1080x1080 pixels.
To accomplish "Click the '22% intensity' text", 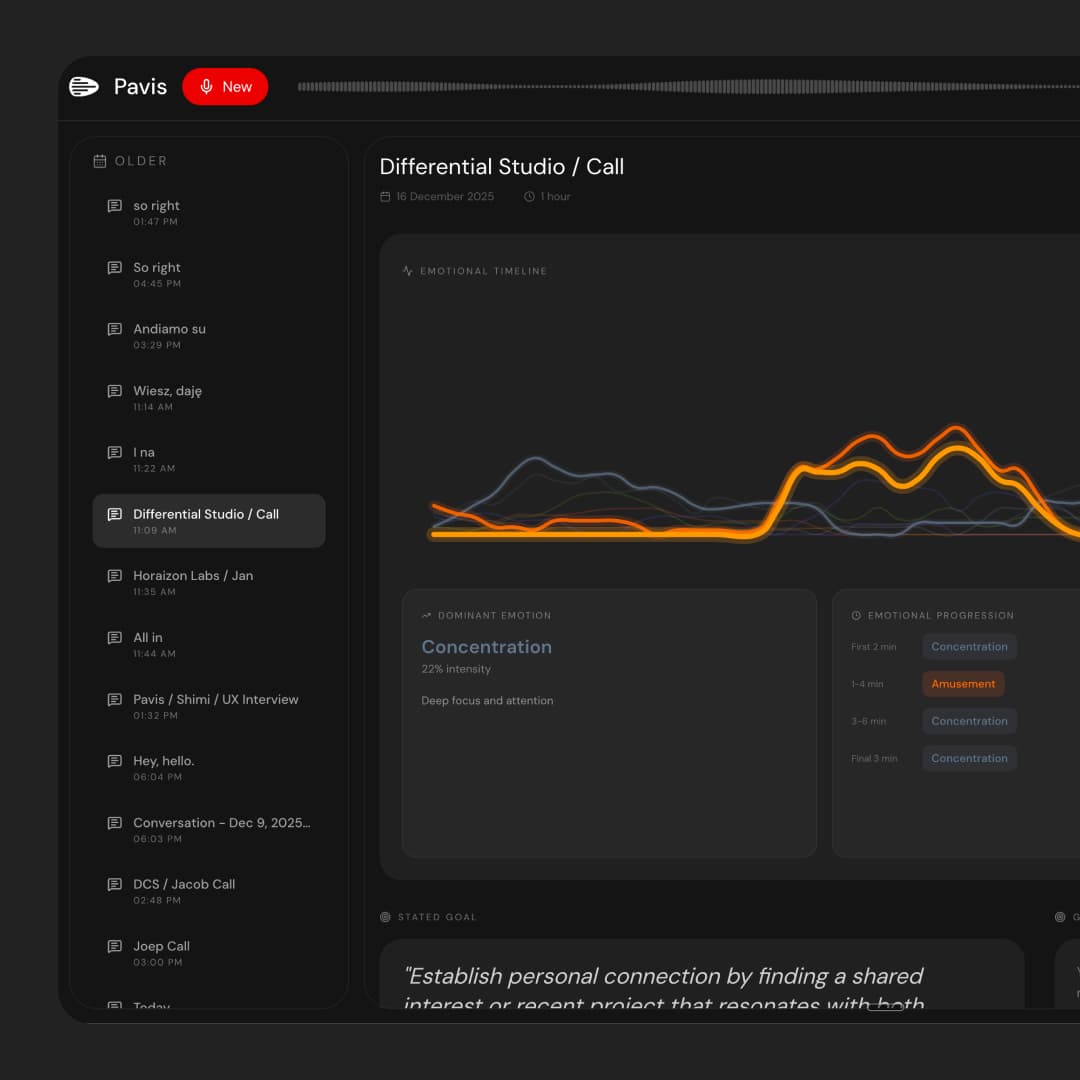I will pos(456,669).
